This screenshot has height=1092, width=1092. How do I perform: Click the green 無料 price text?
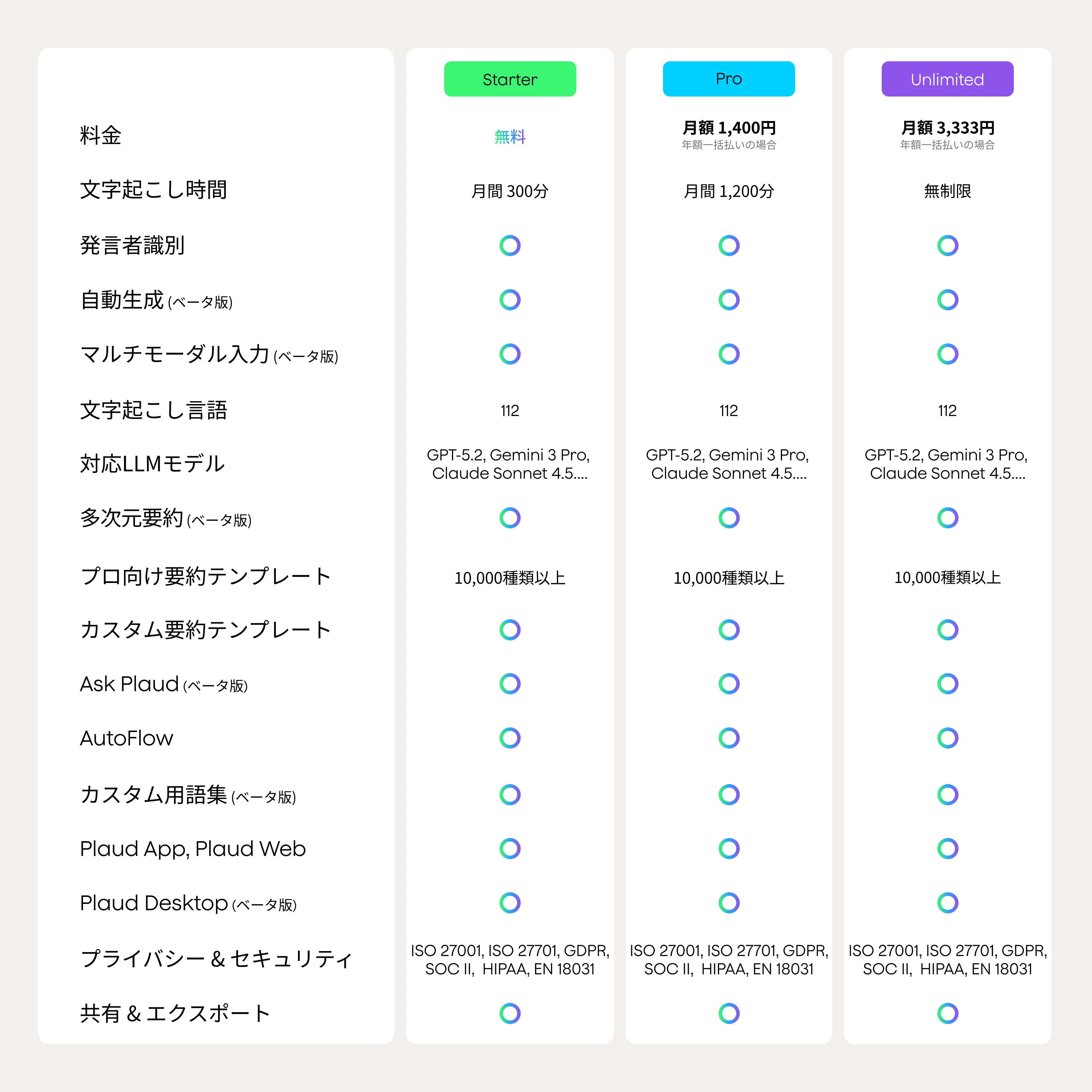tap(510, 137)
